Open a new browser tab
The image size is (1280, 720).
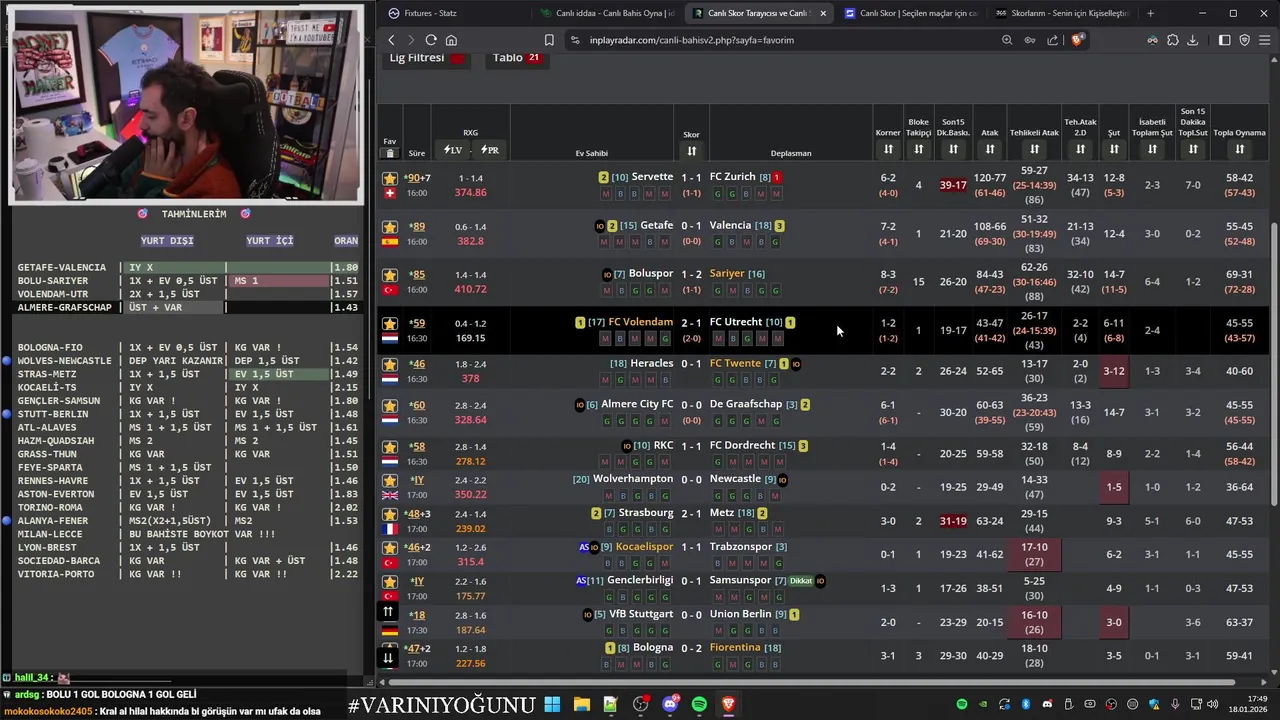1150,13
